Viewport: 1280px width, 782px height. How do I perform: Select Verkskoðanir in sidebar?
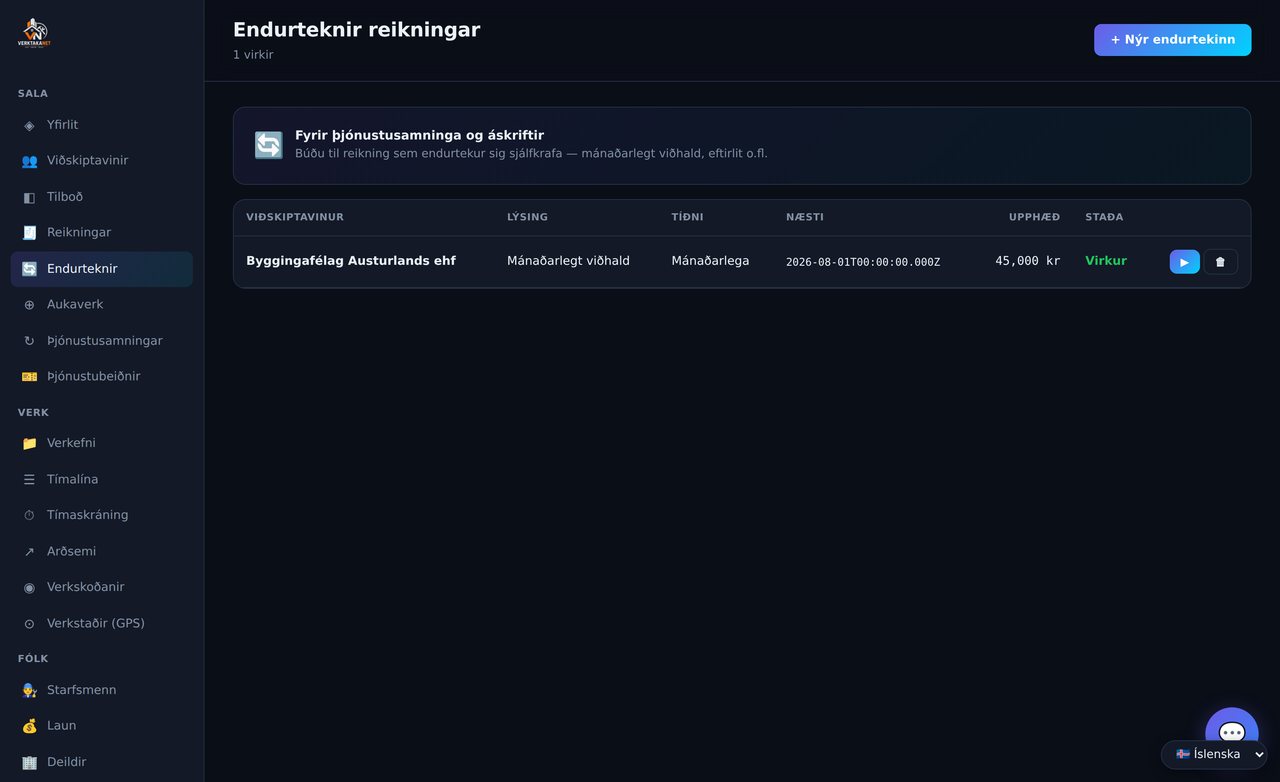102,587
